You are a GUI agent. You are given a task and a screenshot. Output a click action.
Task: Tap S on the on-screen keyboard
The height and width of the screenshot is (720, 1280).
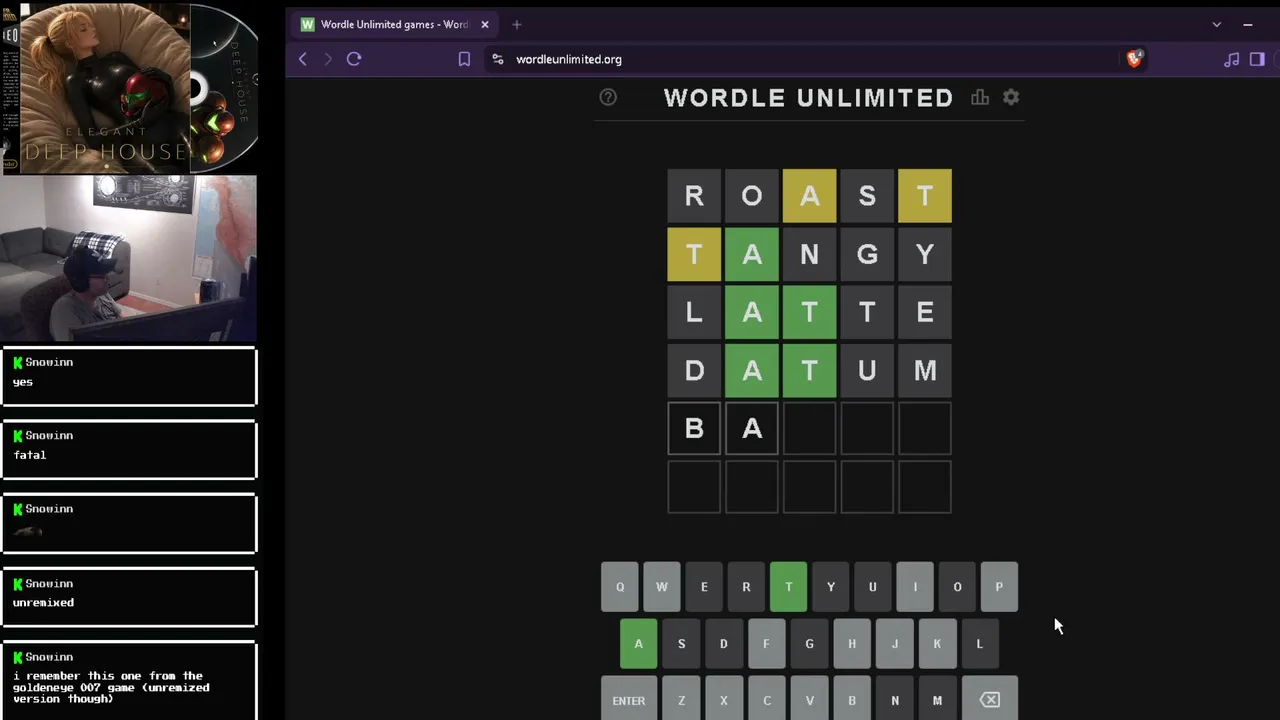pos(682,644)
